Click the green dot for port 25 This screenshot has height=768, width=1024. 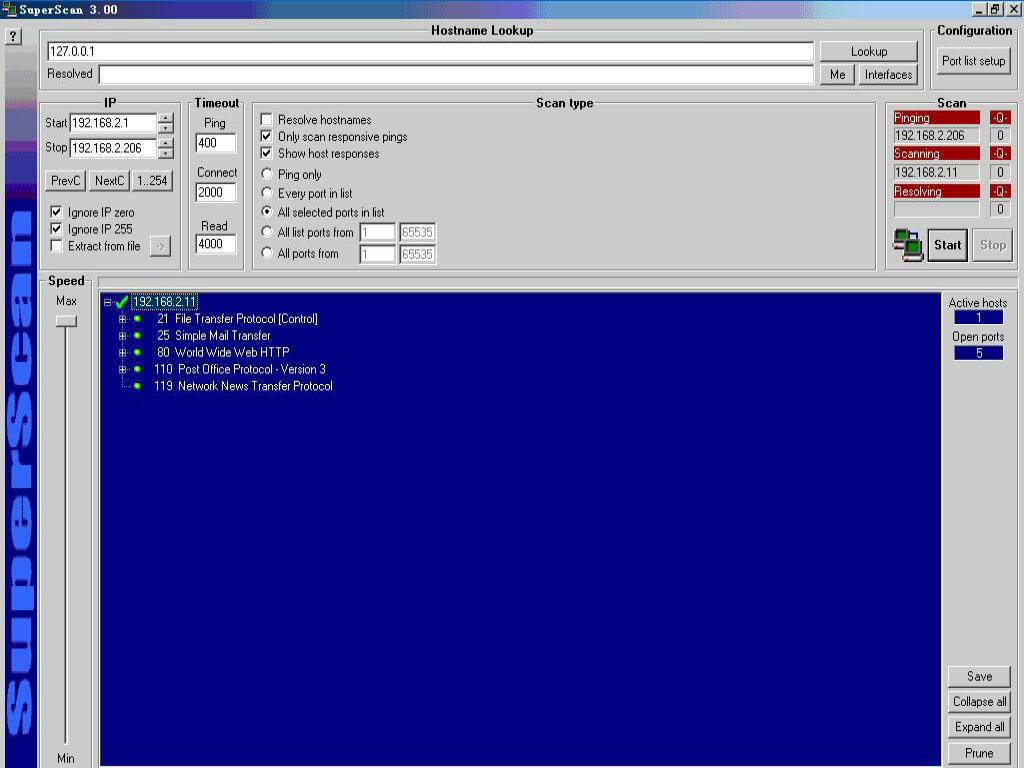click(137, 336)
